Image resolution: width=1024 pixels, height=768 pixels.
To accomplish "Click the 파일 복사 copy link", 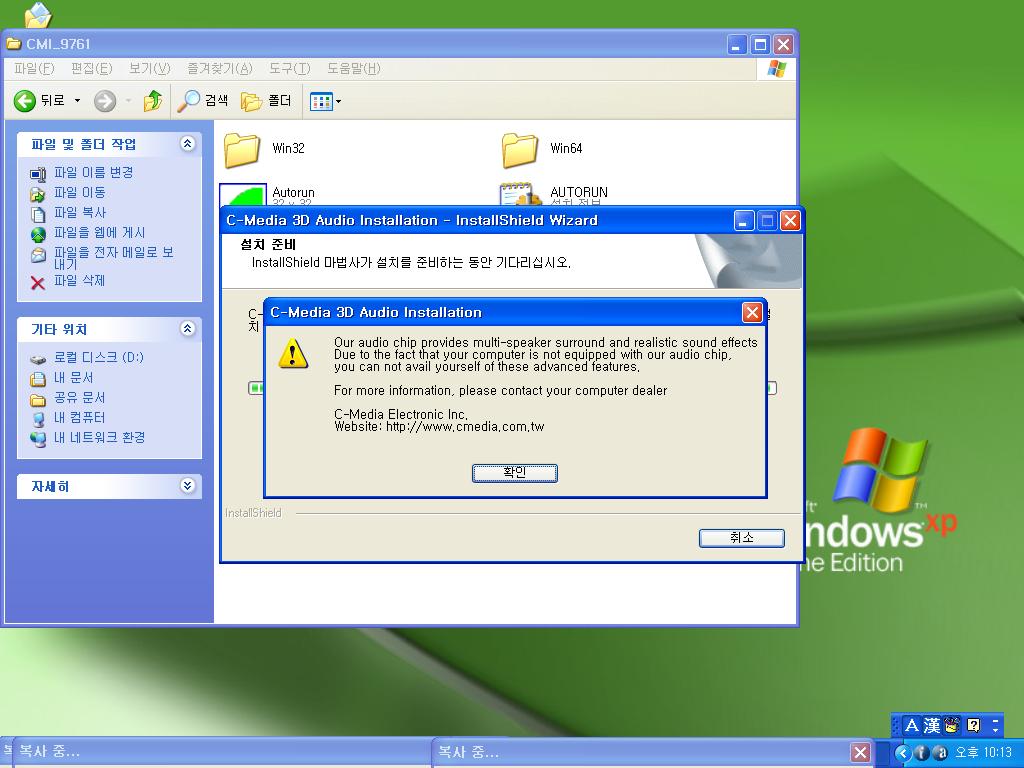I will 79,213.
